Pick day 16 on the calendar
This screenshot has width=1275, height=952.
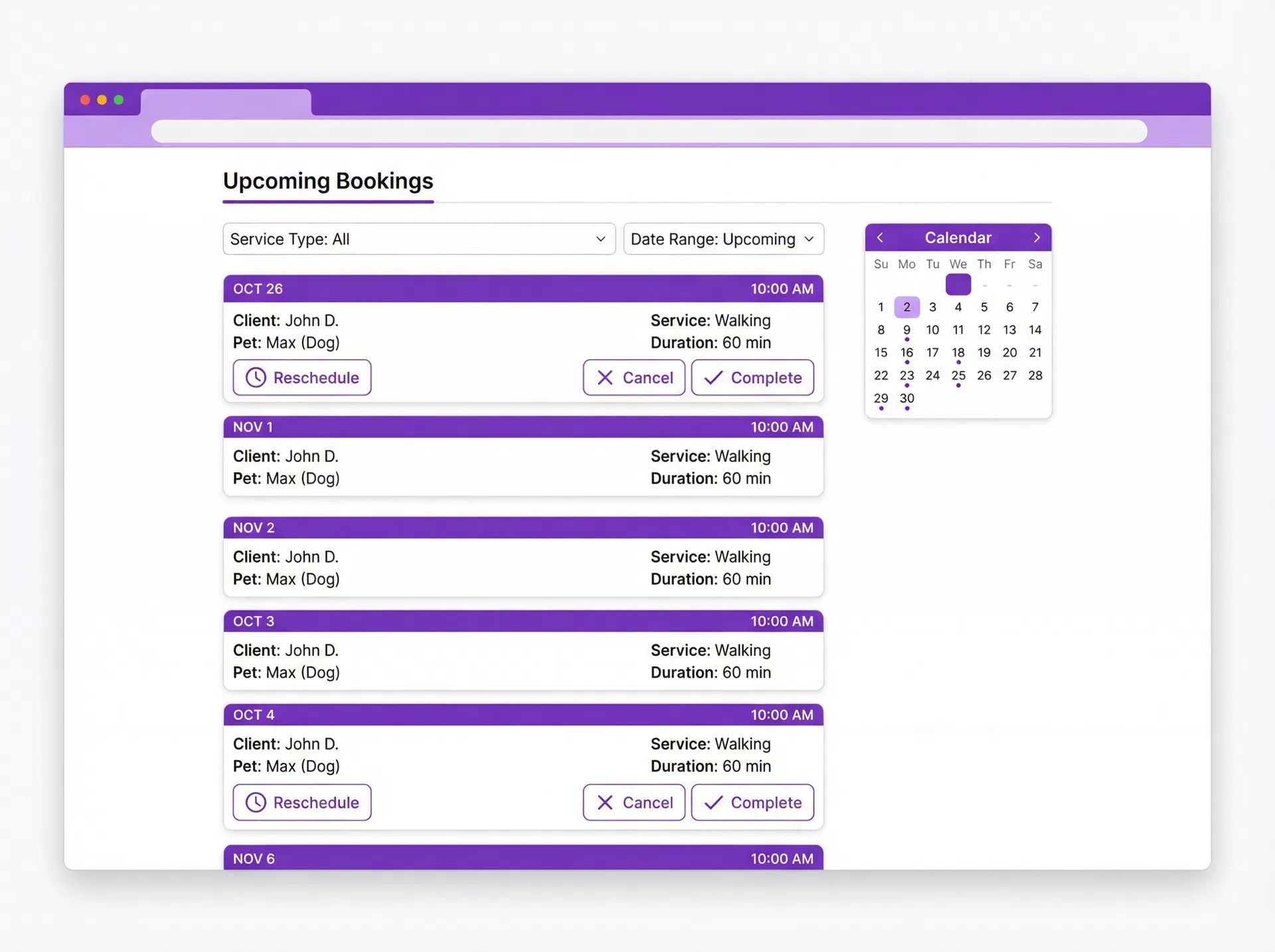tap(906, 353)
